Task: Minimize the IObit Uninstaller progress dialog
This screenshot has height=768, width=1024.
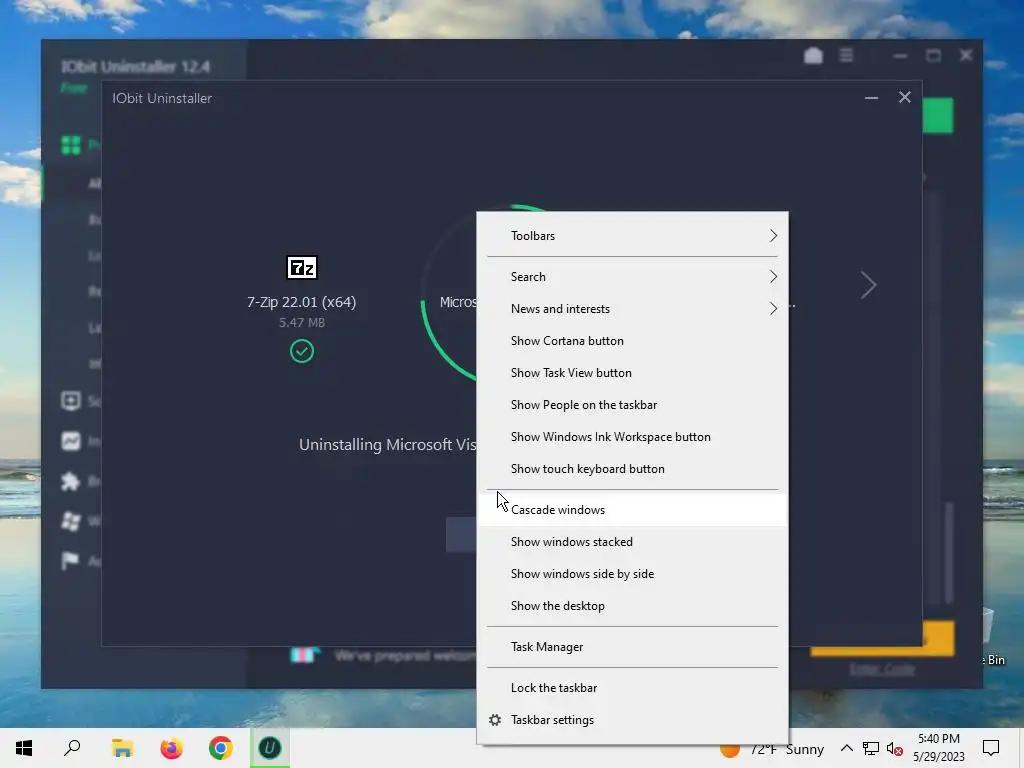Action: coord(871,98)
